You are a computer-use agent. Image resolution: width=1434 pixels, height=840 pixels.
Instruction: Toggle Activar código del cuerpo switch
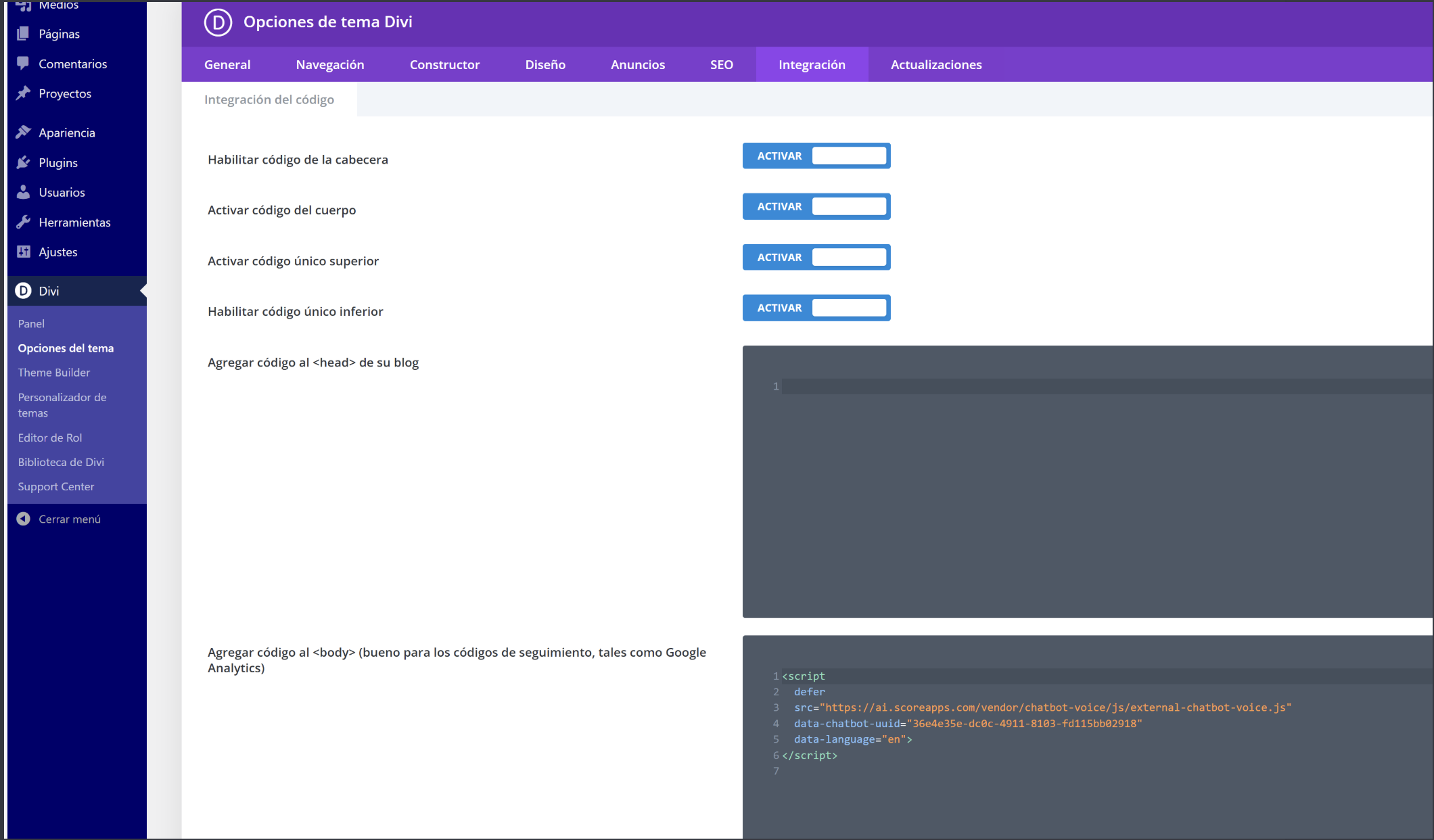click(816, 206)
